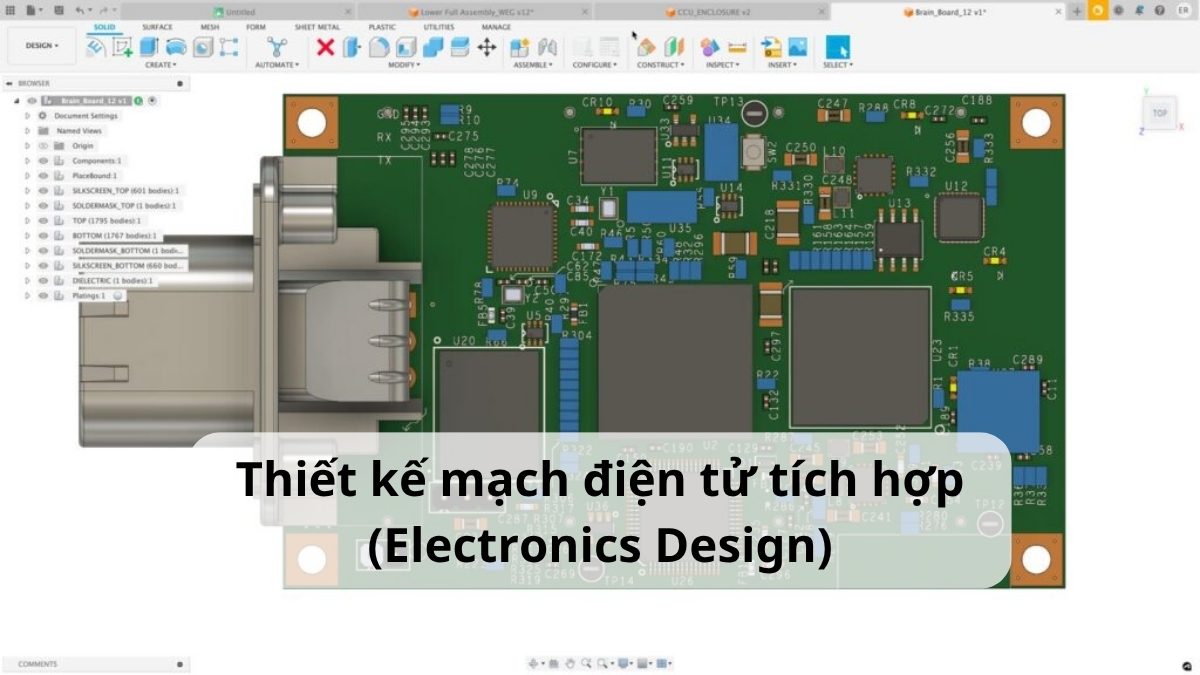Click the COMMENTS panel header
This screenshot has height=675, width=1200.
(x=95, y=664)
